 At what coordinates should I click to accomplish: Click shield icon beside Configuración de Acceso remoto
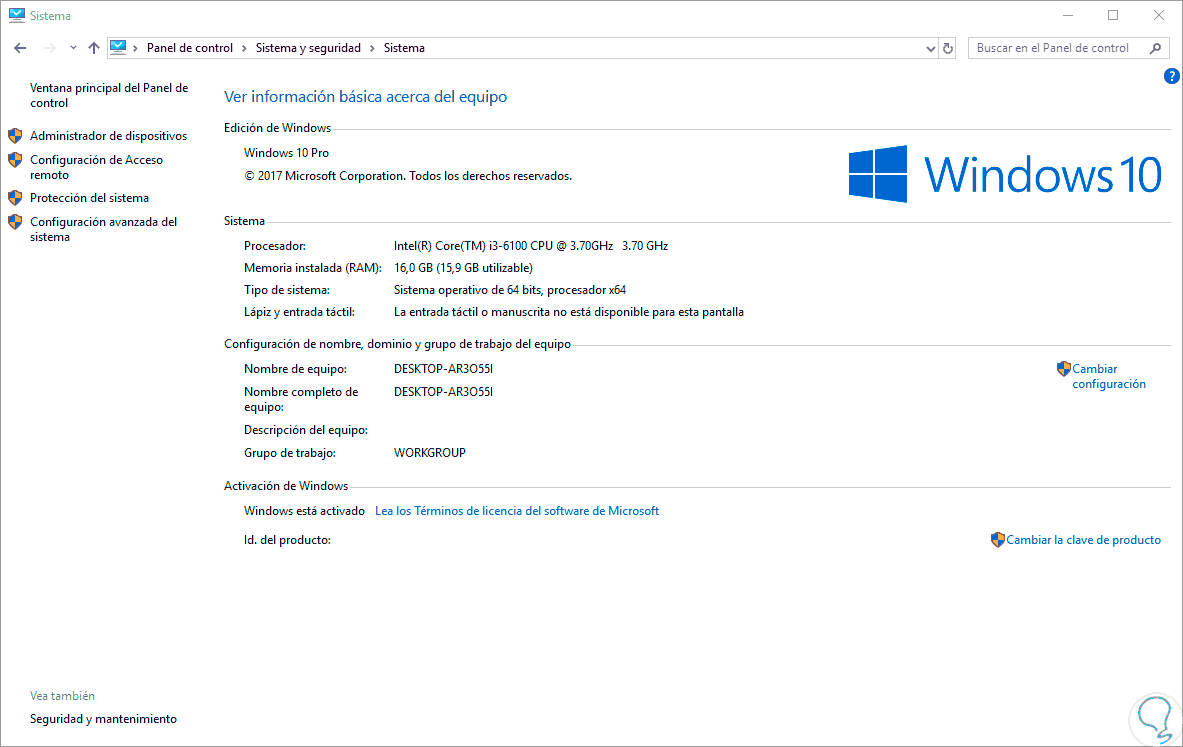point(15,160)
